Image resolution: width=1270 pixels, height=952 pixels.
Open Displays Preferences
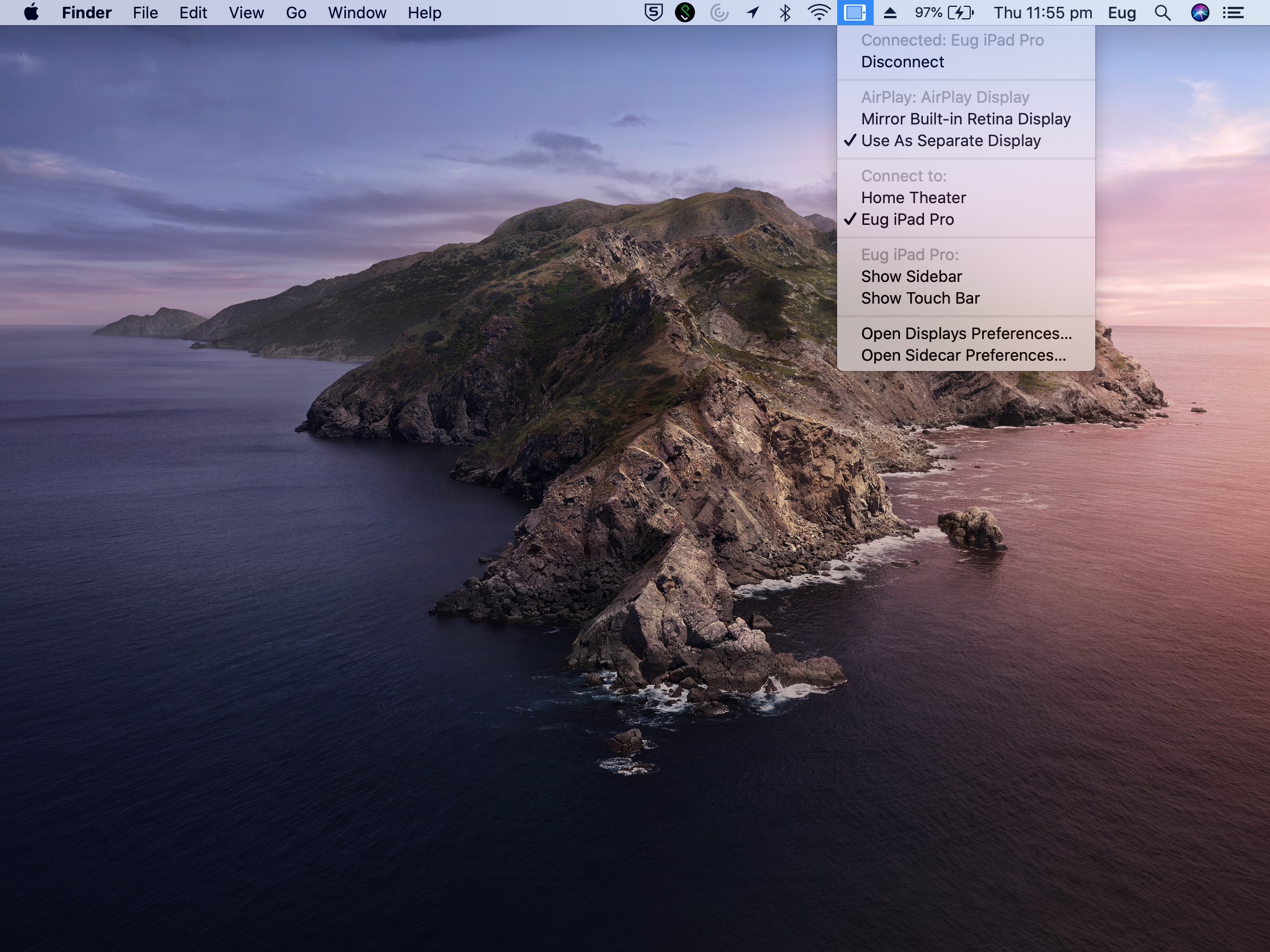coord(966,333)
